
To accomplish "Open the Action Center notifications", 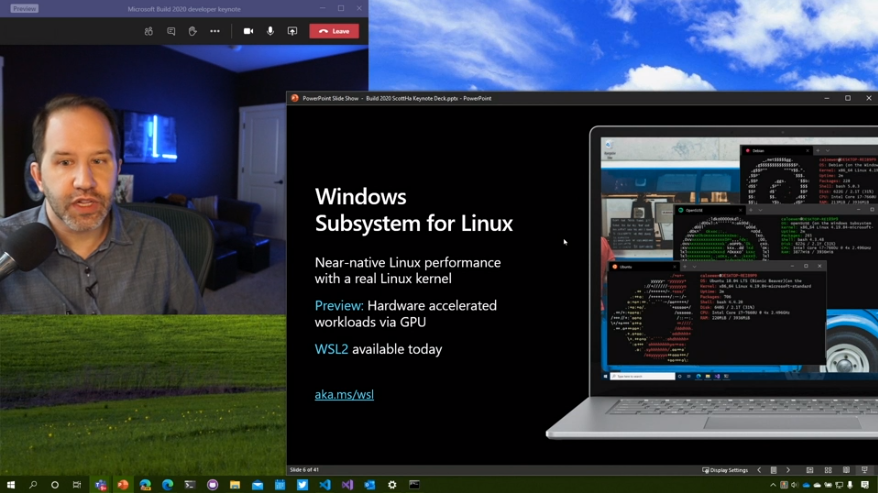I will [865, 485].
